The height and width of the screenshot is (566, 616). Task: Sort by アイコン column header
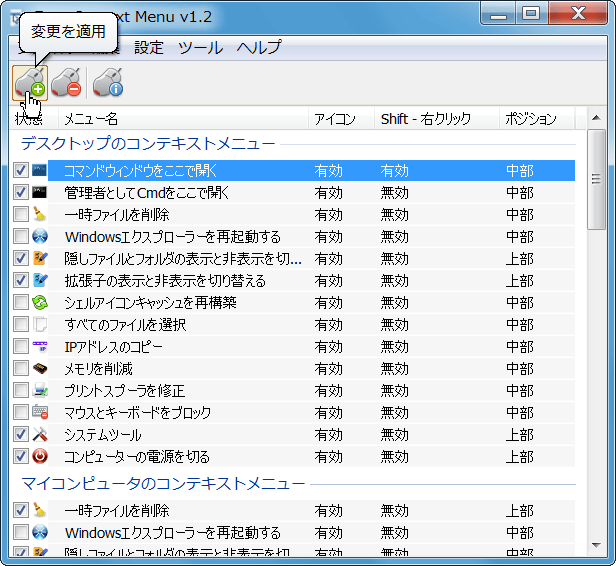point(341,118)
